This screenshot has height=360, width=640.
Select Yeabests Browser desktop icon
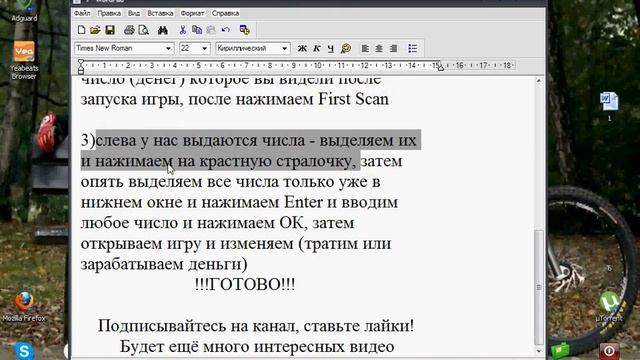[24, 60]
